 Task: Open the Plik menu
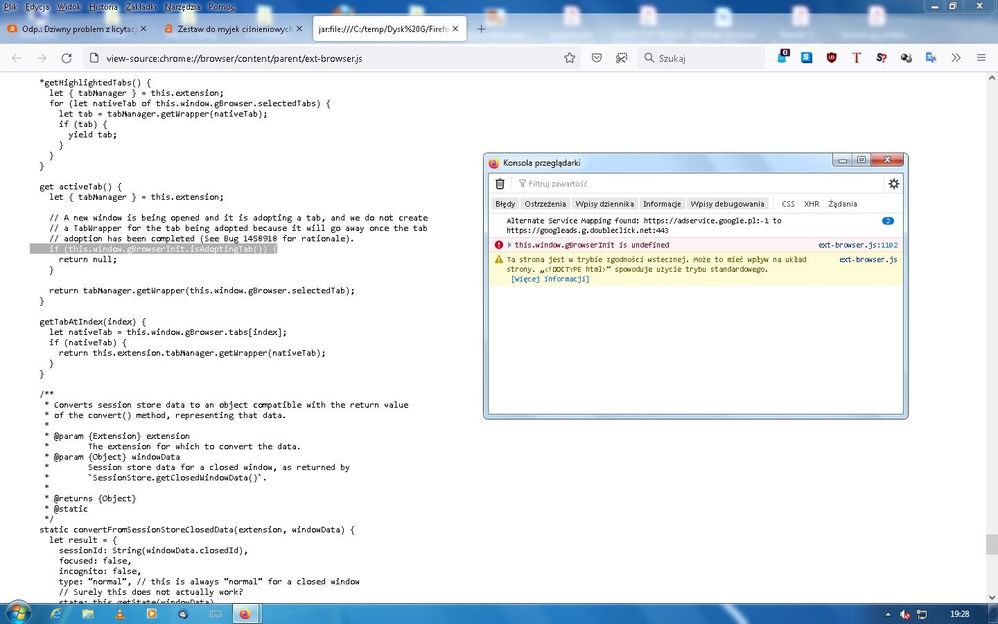[10, 7]
